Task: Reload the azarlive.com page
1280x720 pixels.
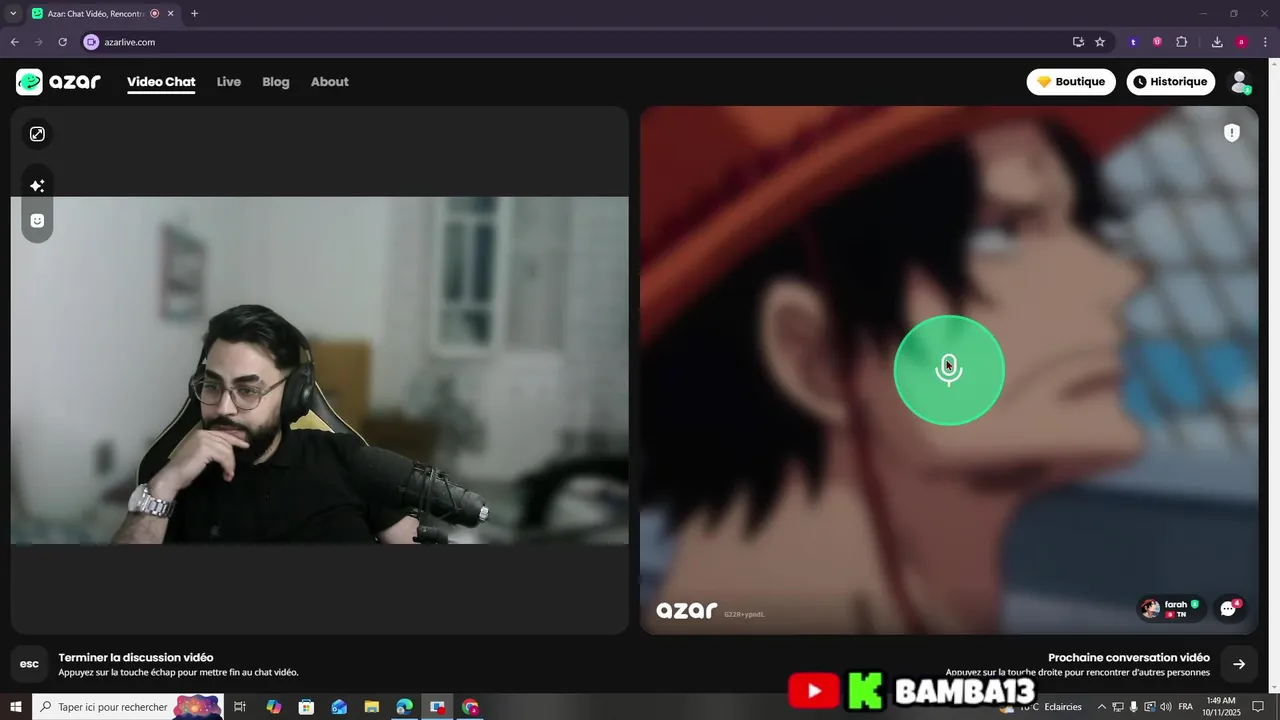Action: (62, 42)
